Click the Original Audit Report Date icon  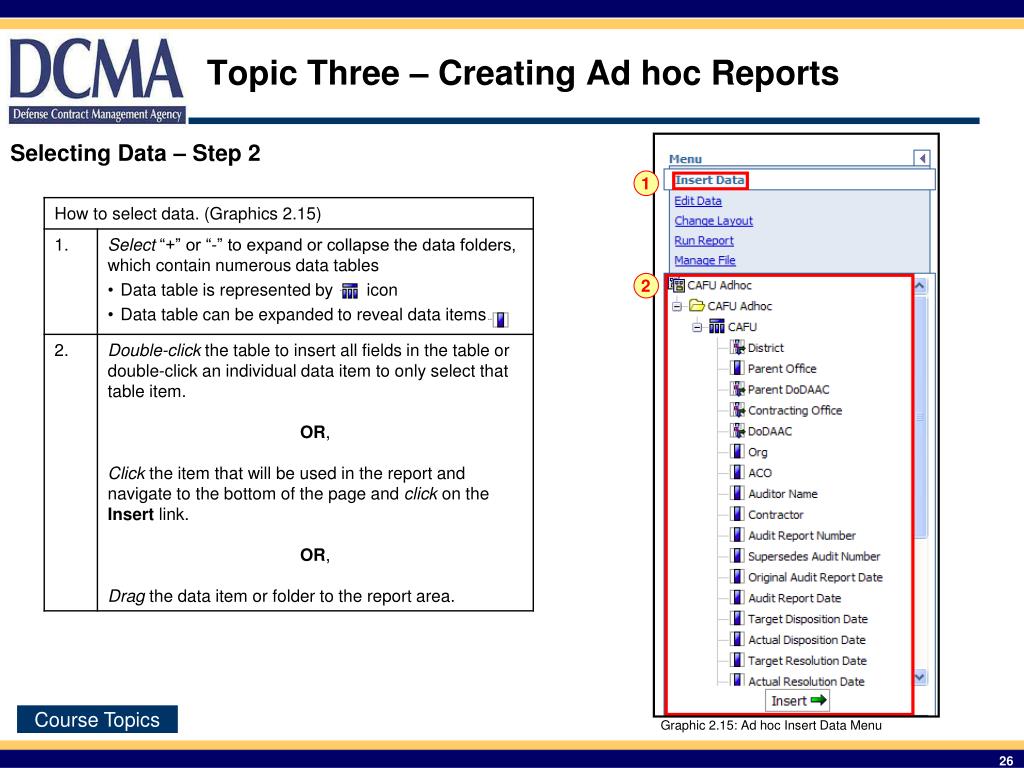[737, 577]
